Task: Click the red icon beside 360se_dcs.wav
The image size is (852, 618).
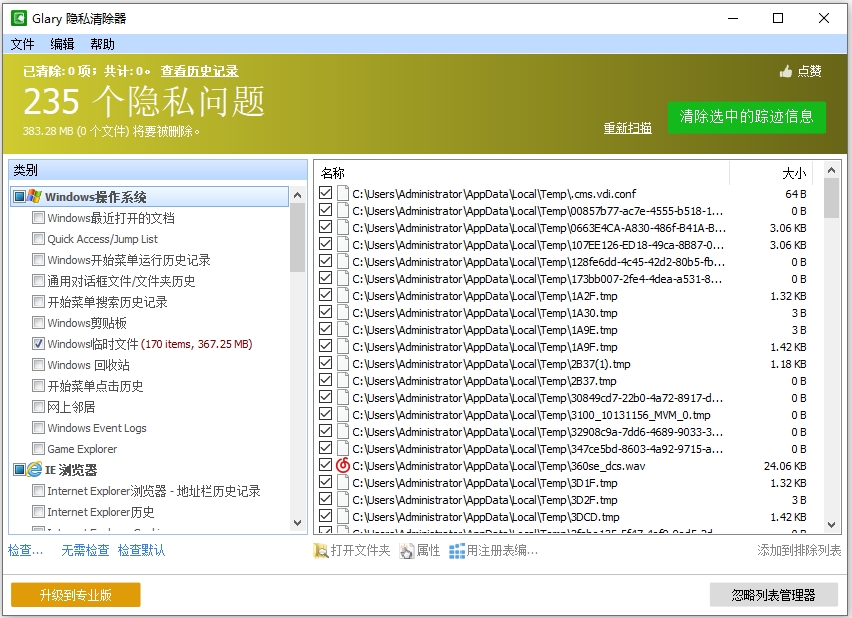Action: pyautogui.click(x=343, y=466)
